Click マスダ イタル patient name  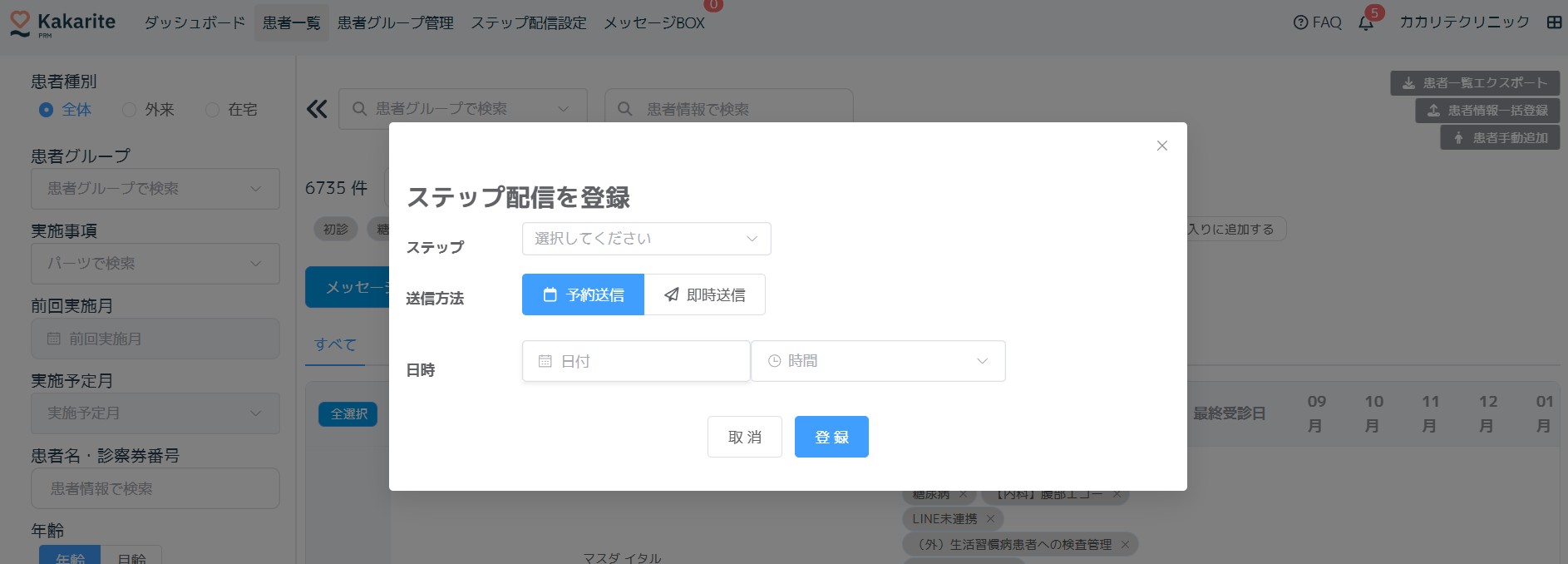[x=622, y=558]
